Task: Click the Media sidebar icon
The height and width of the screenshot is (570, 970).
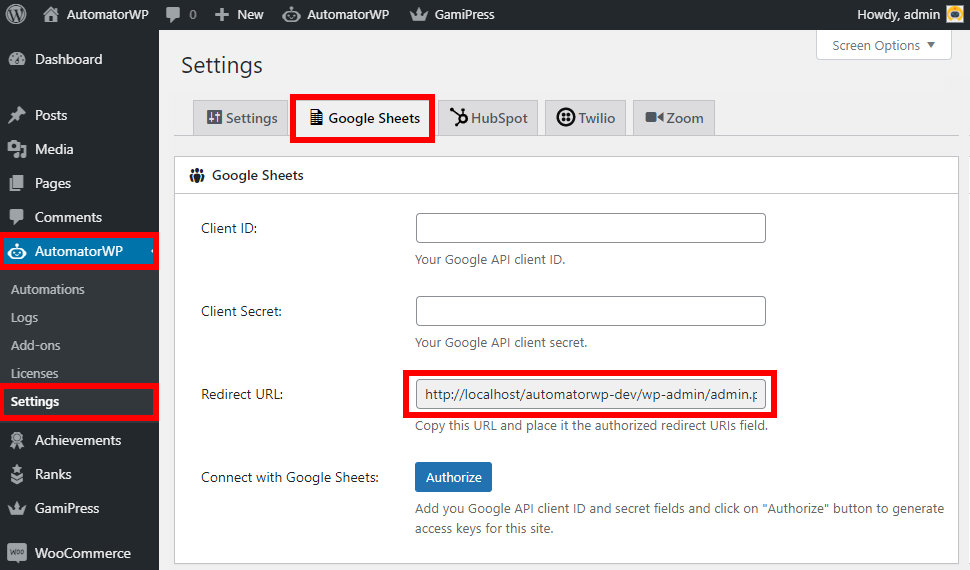Action: [17, 149]
